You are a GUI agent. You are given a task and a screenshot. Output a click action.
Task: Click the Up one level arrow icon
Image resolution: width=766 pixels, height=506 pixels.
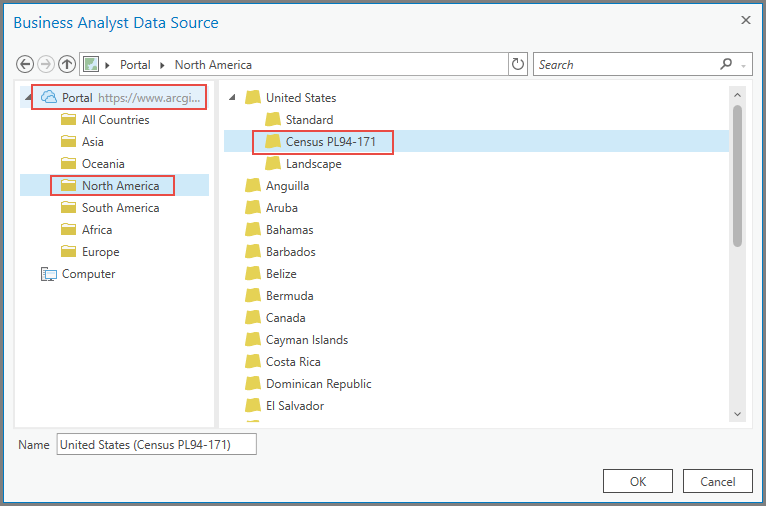(x=67, y=64)
